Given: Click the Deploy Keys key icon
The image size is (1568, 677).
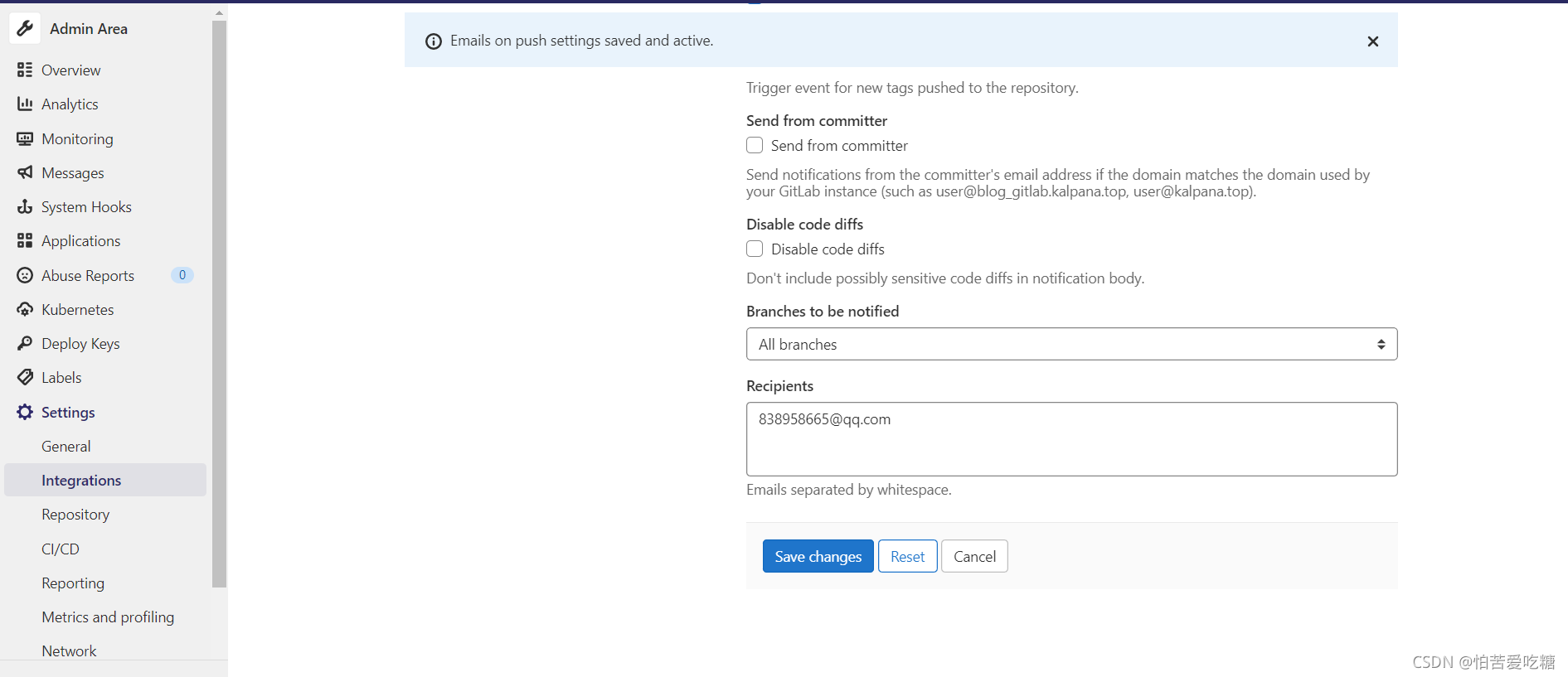Looking at the screenshot, I should click(25, 343).
